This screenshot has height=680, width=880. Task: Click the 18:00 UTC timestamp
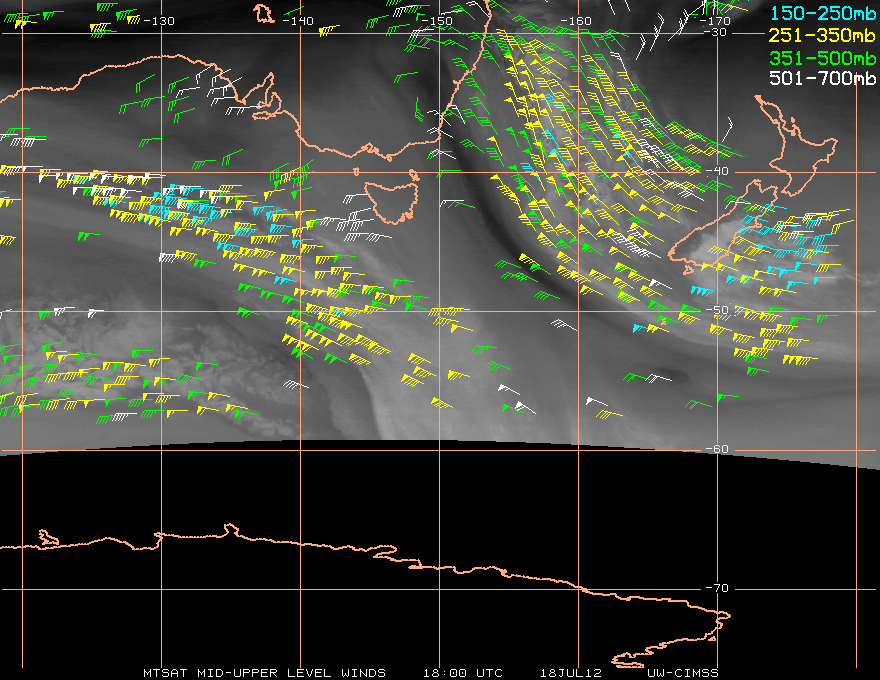coord(463,673)
